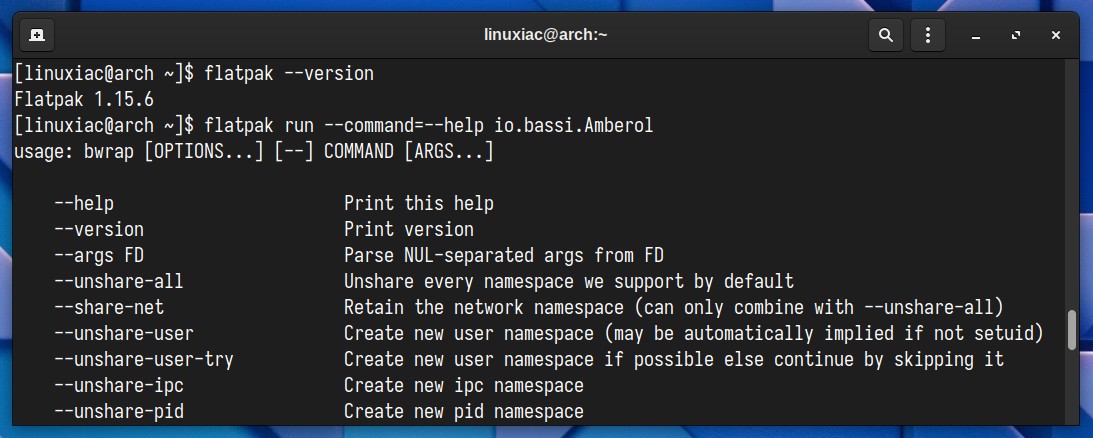Screen dimensions: 1093x438
Task: Close the linuxiac@arch terminal window
Action: point(1055,36)
